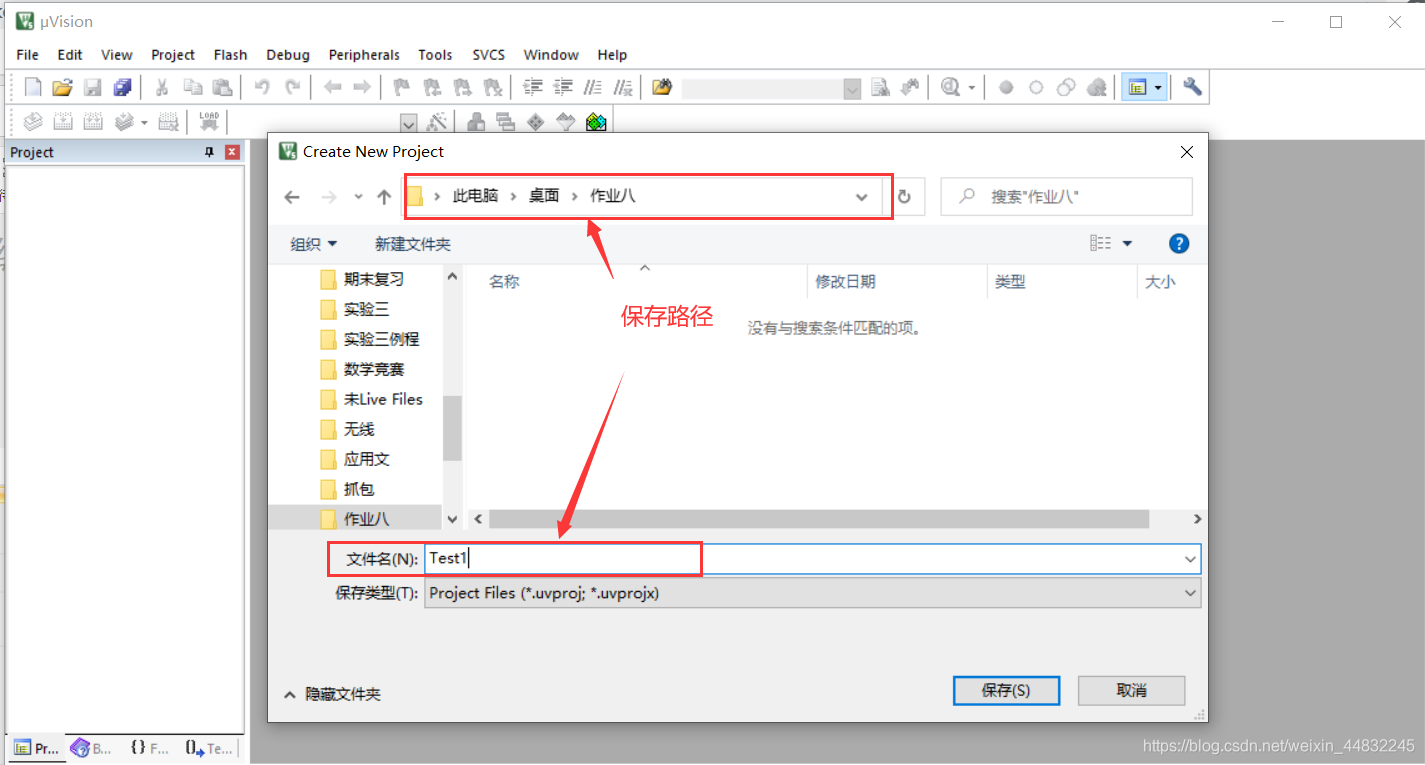Open the SVCS menu
The width and height of the screenshot is (1425, 765).
(x=489, y=55)
